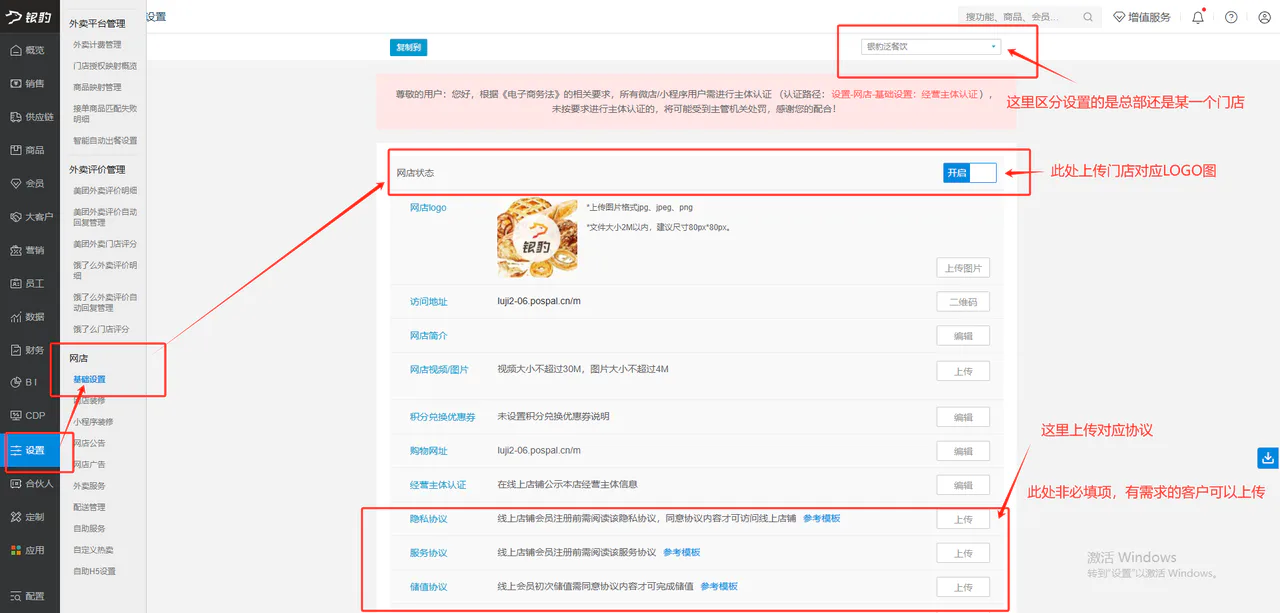
Task: Toggle the 网店状态 switch off
Action: [970, 173]
